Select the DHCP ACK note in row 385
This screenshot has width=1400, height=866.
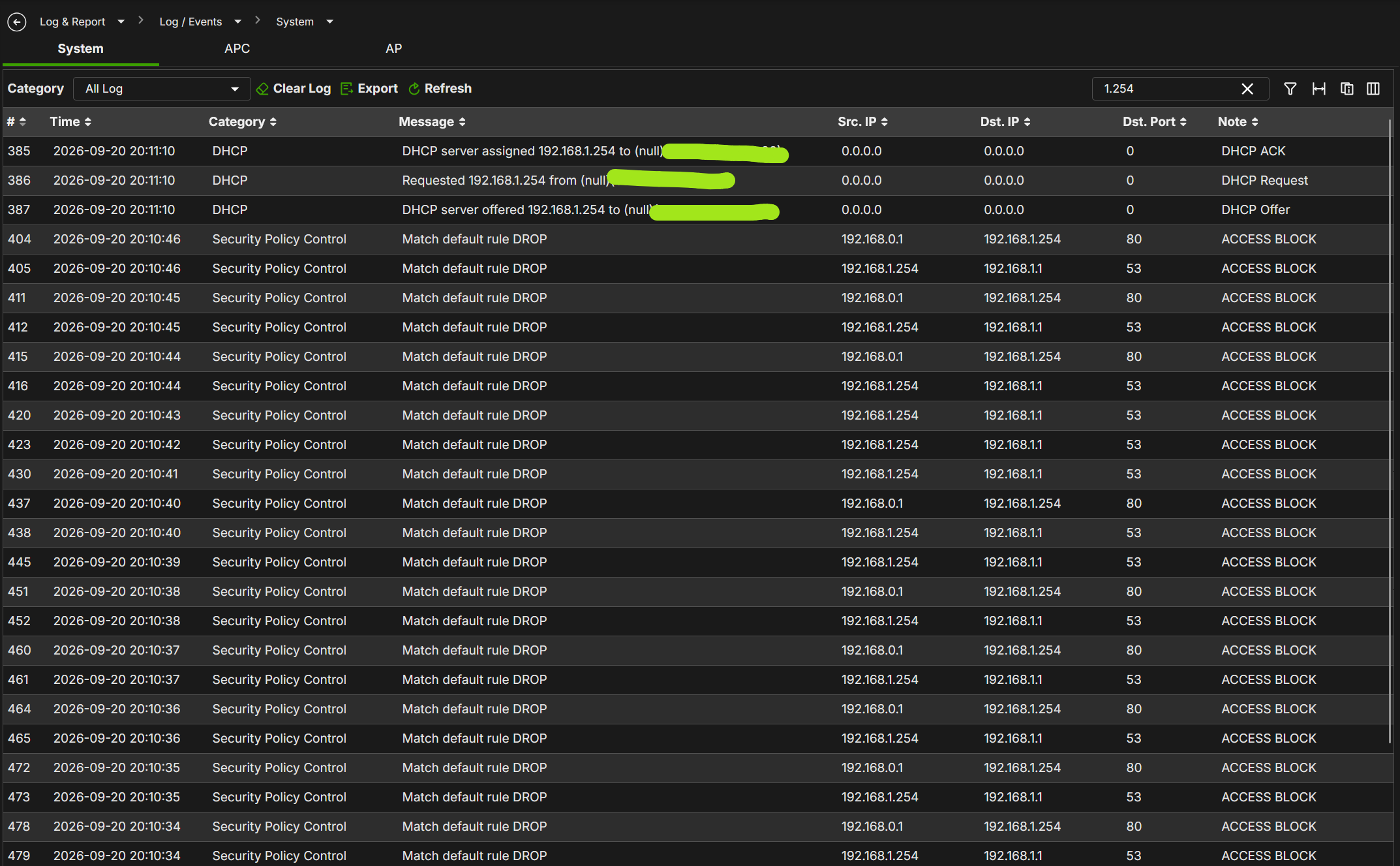(x=1253, y=151)
